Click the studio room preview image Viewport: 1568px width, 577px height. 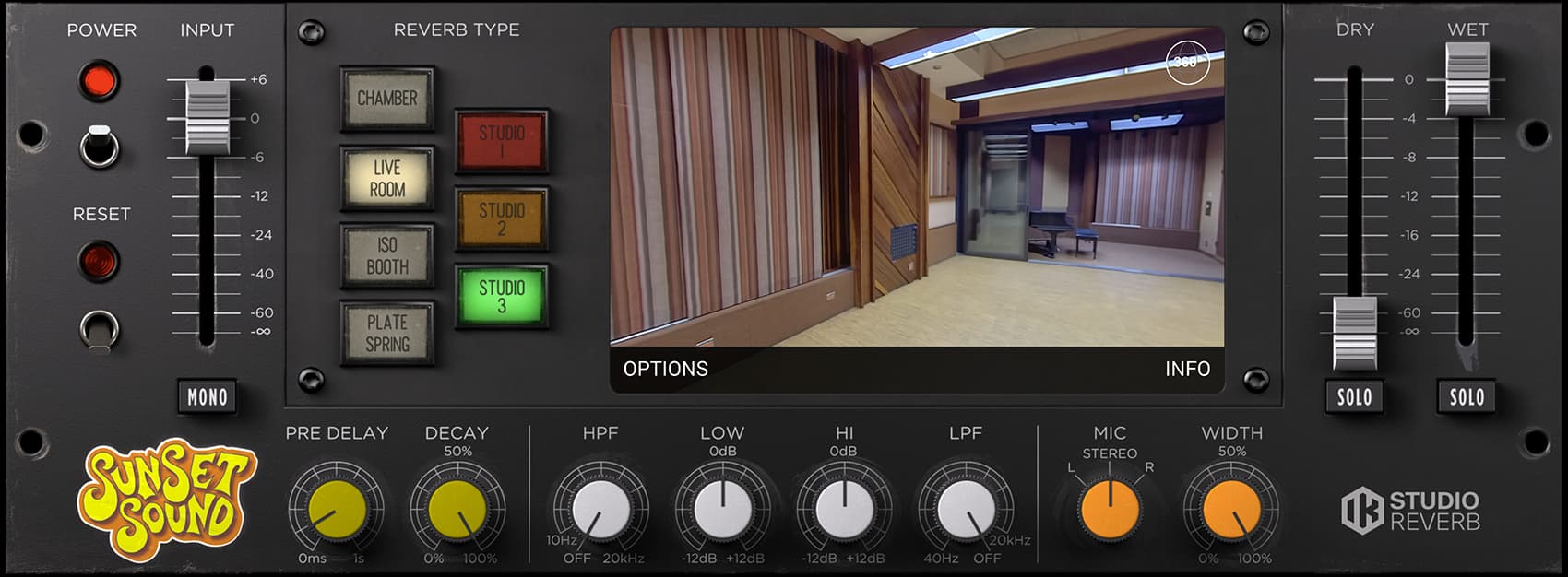click(917, 187)
